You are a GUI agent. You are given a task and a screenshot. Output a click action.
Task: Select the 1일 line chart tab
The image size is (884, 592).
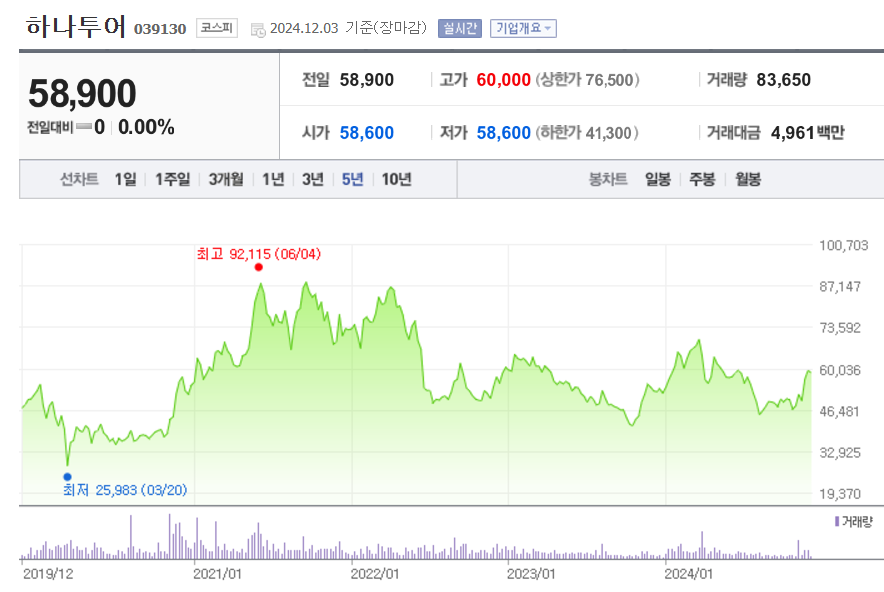click(125, 179)
